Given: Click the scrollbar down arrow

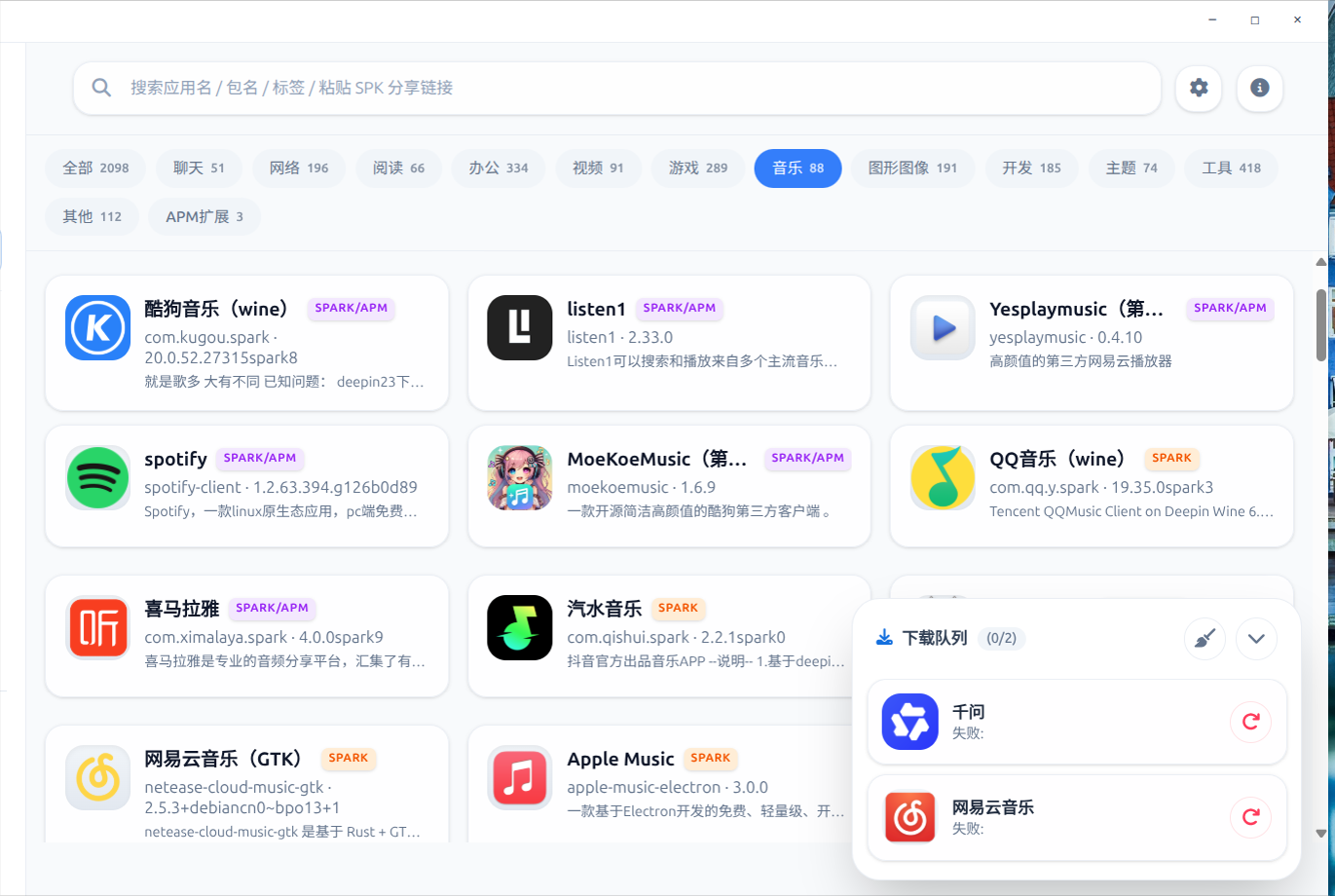Looking at the screenshot, I should (x=1321, y=834).
